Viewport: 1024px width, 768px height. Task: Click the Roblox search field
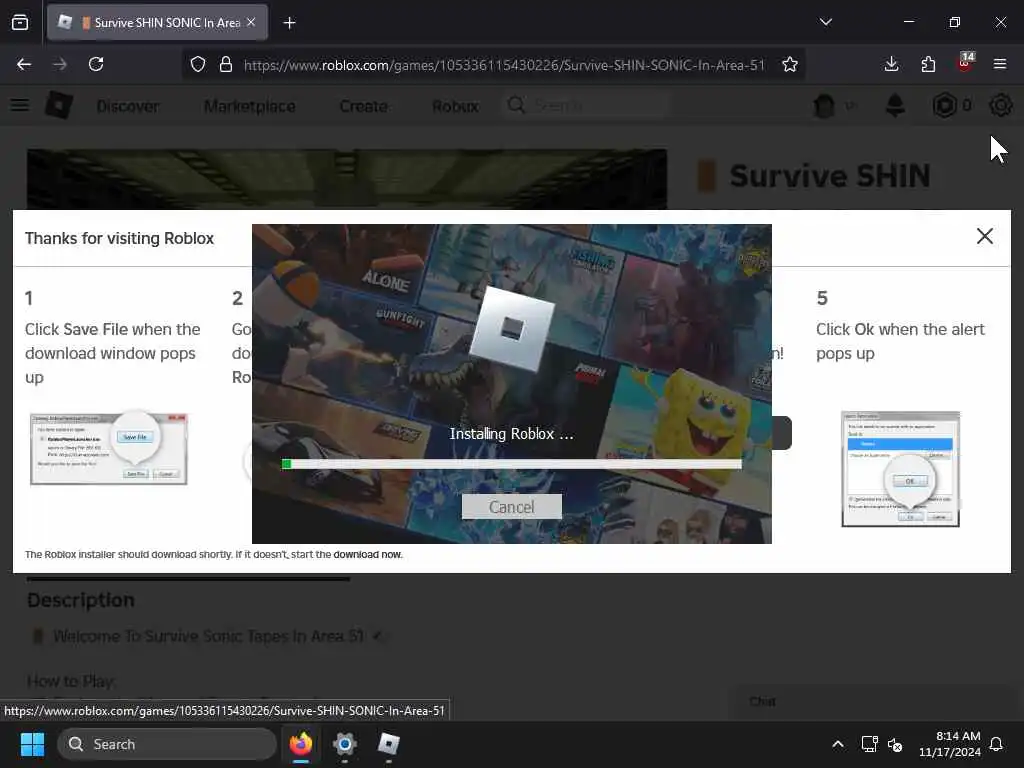[586, 105]
